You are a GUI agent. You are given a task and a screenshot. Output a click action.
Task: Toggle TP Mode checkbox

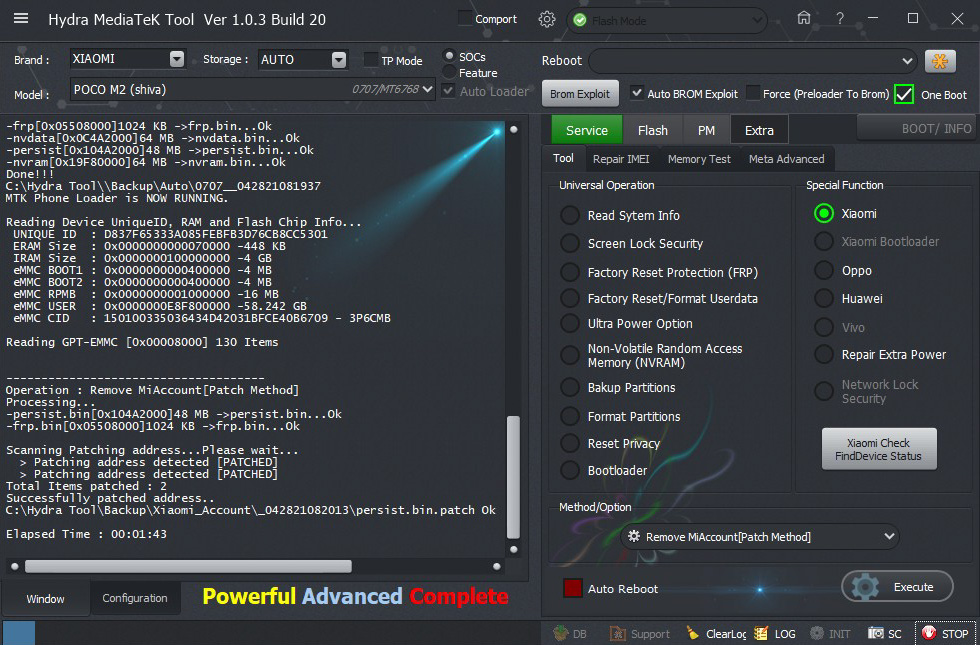371,60
